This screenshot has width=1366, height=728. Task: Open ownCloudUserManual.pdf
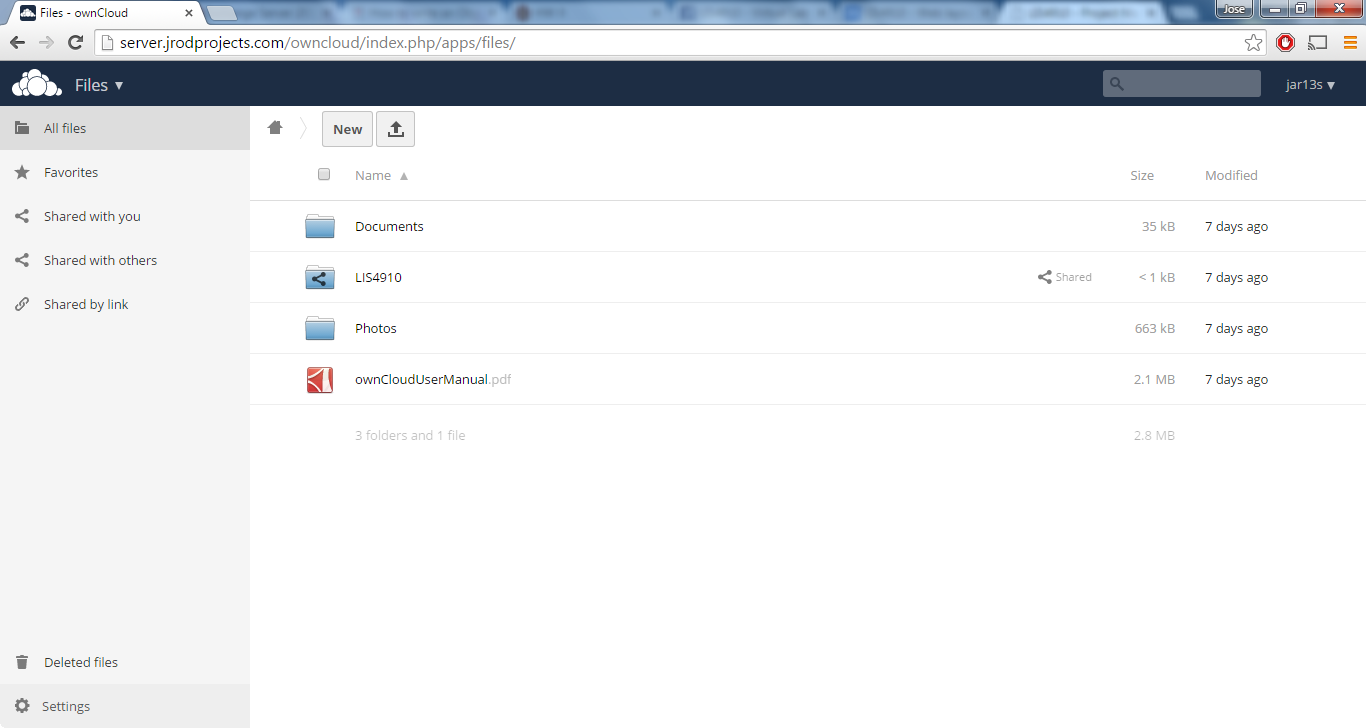pos(433,379)
